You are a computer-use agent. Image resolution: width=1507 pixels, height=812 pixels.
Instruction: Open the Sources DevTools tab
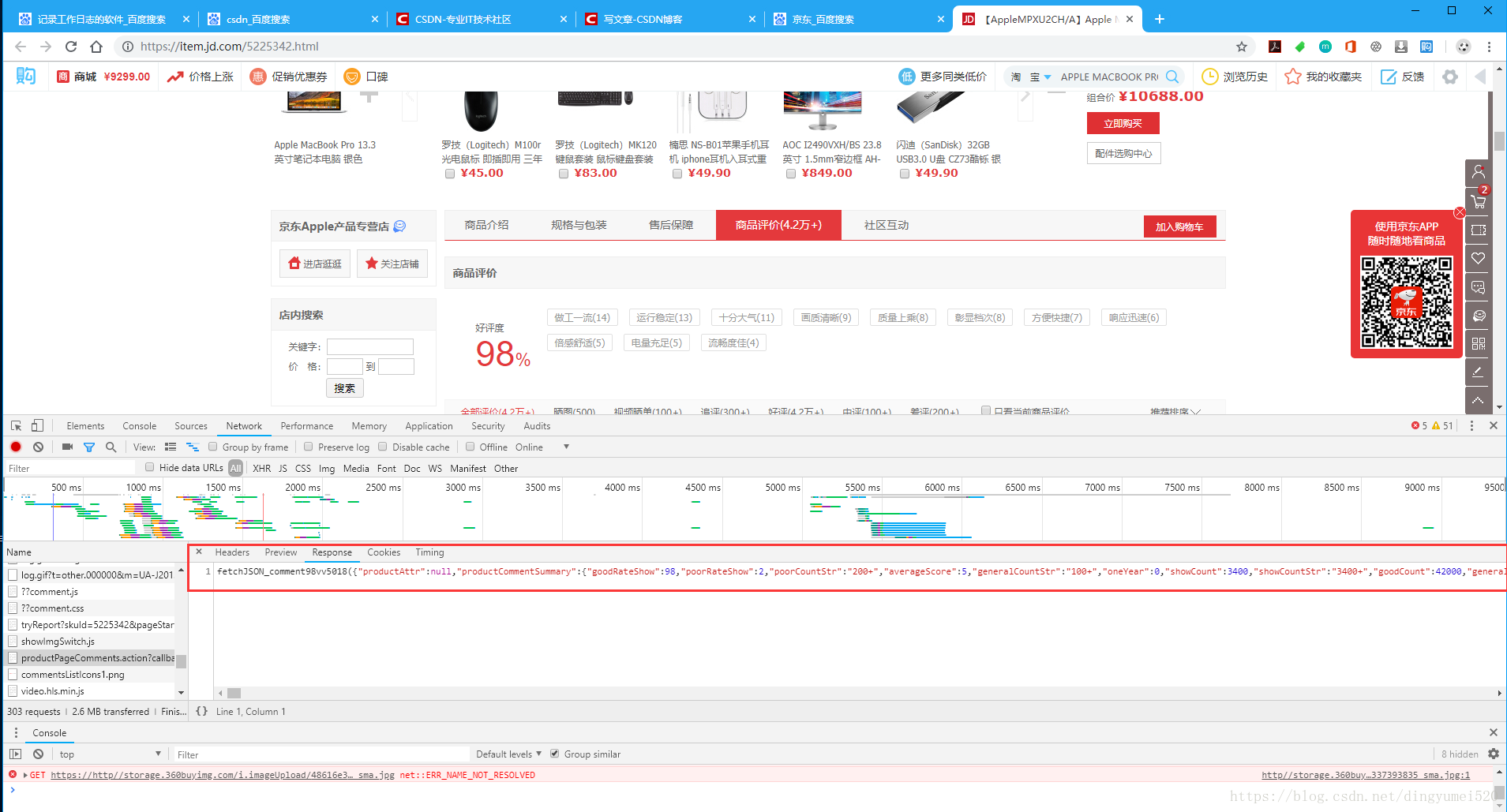point(191,425)
